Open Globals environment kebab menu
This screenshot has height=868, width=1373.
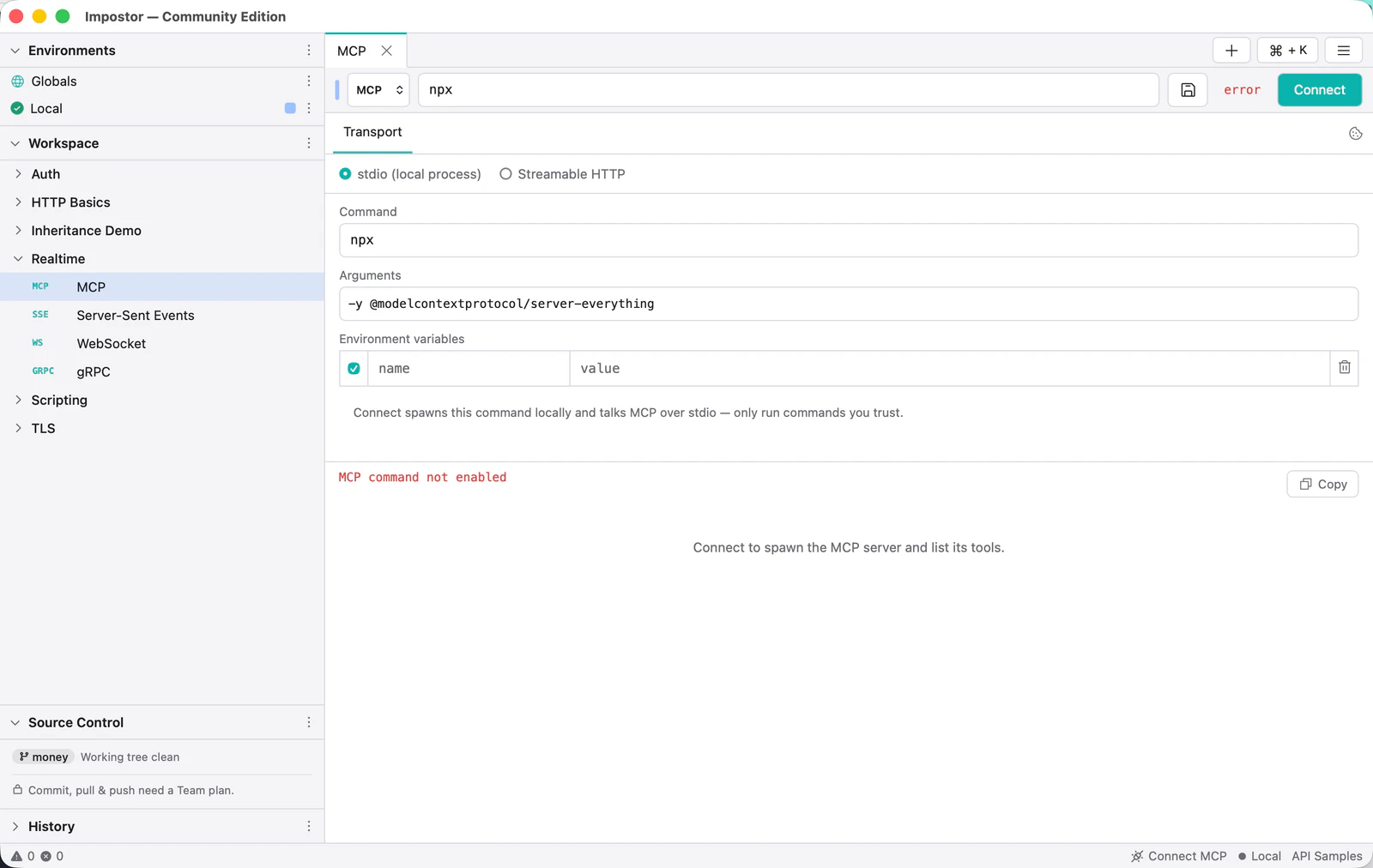coord(309,81)
